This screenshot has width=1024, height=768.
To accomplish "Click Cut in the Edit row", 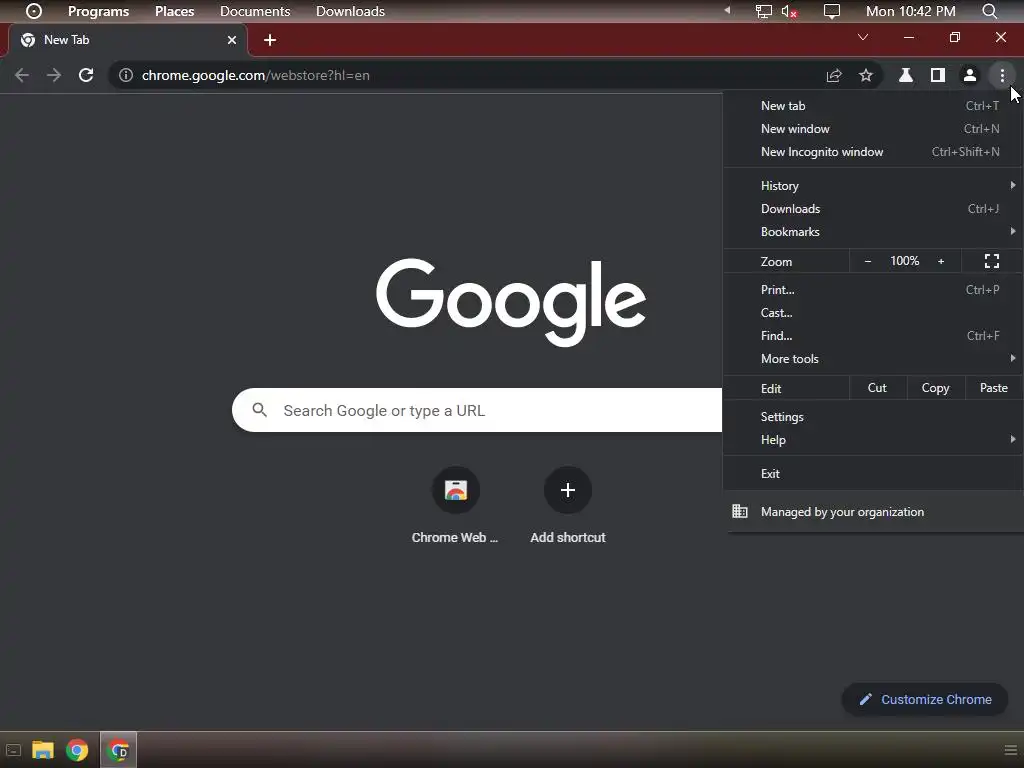I will 877,388.
